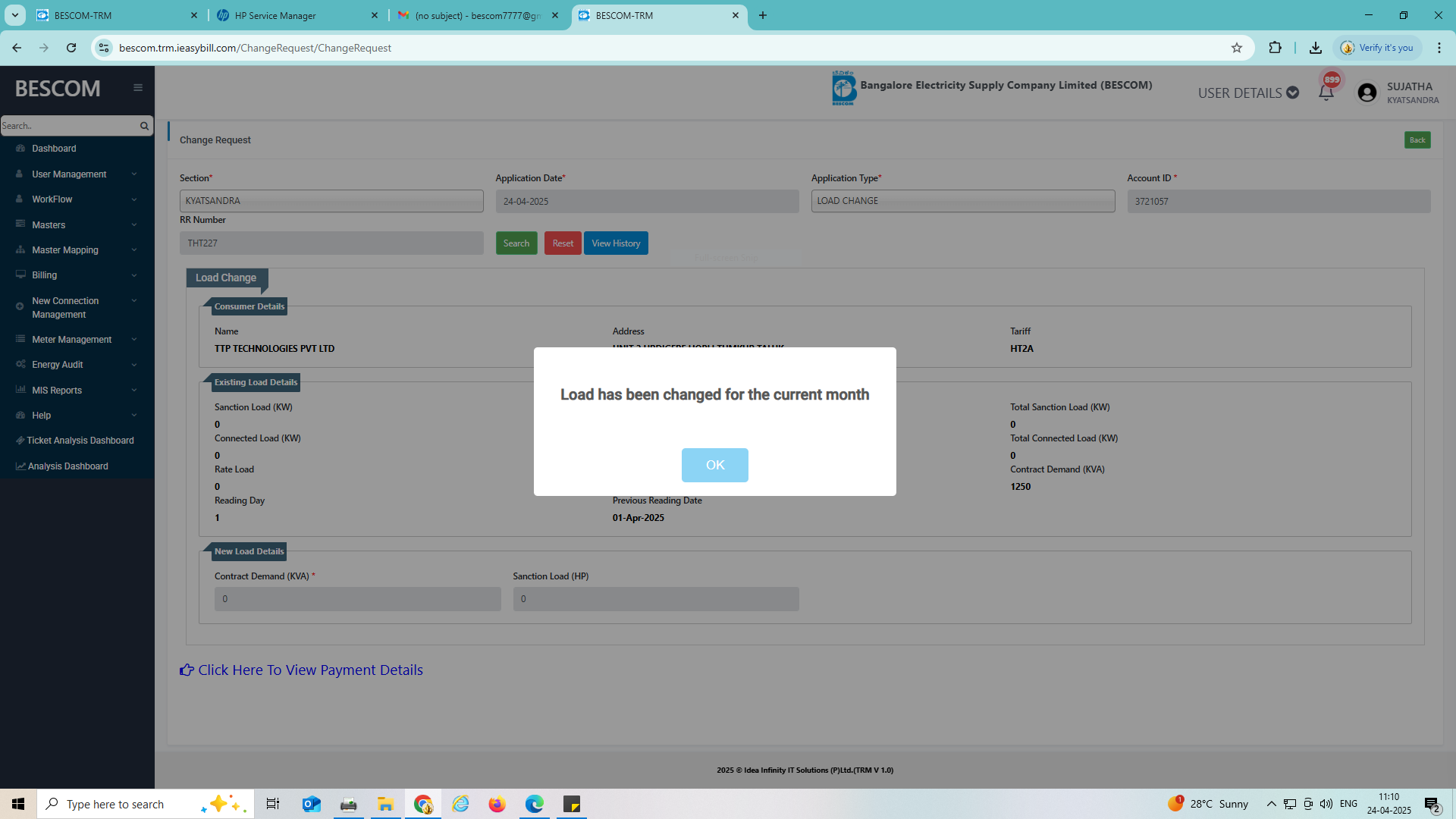Open Internet Explorer from the taskbar
1456x819 pixels.
point(460,804)
